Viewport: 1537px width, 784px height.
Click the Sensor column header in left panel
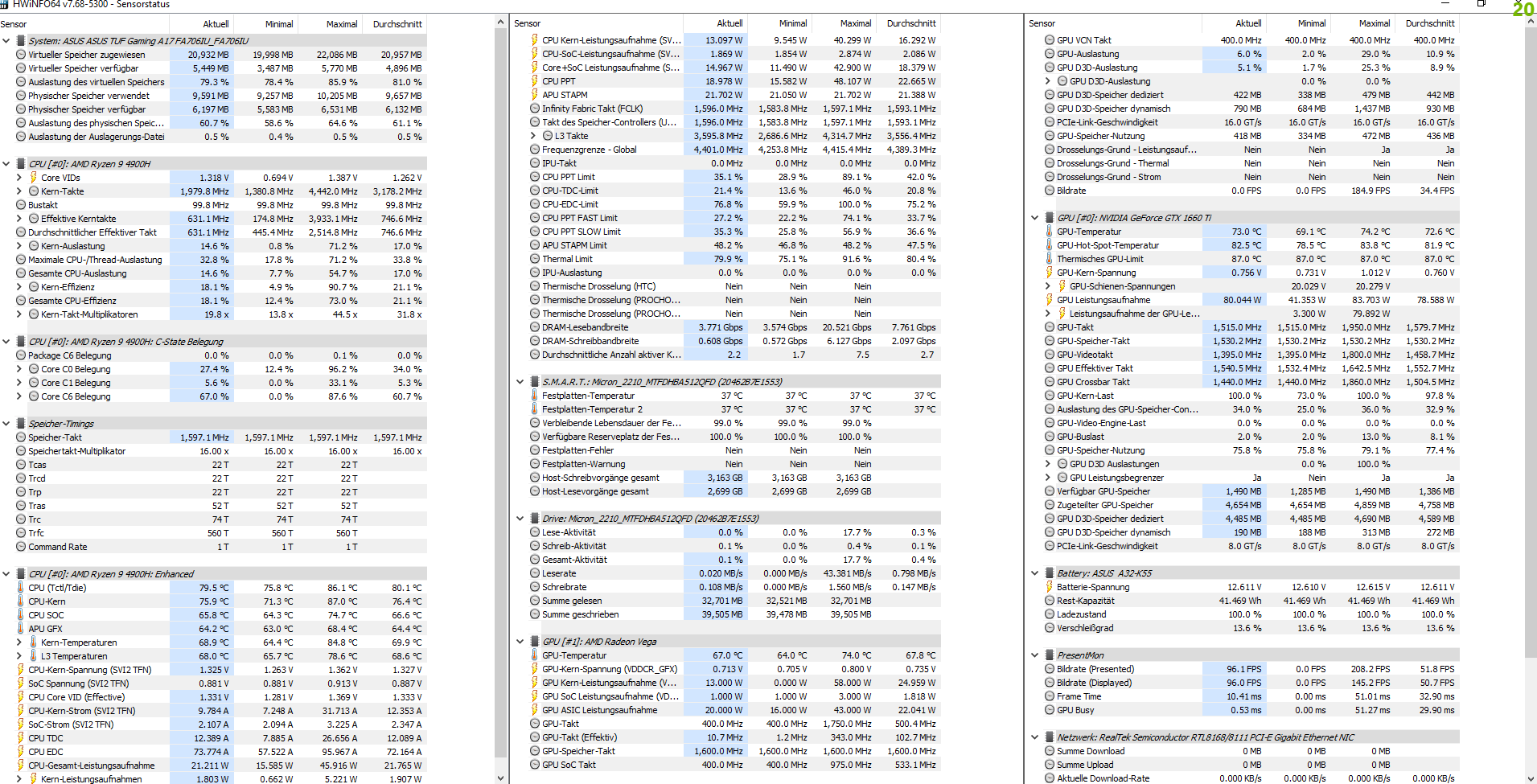[x=84, y=24]
